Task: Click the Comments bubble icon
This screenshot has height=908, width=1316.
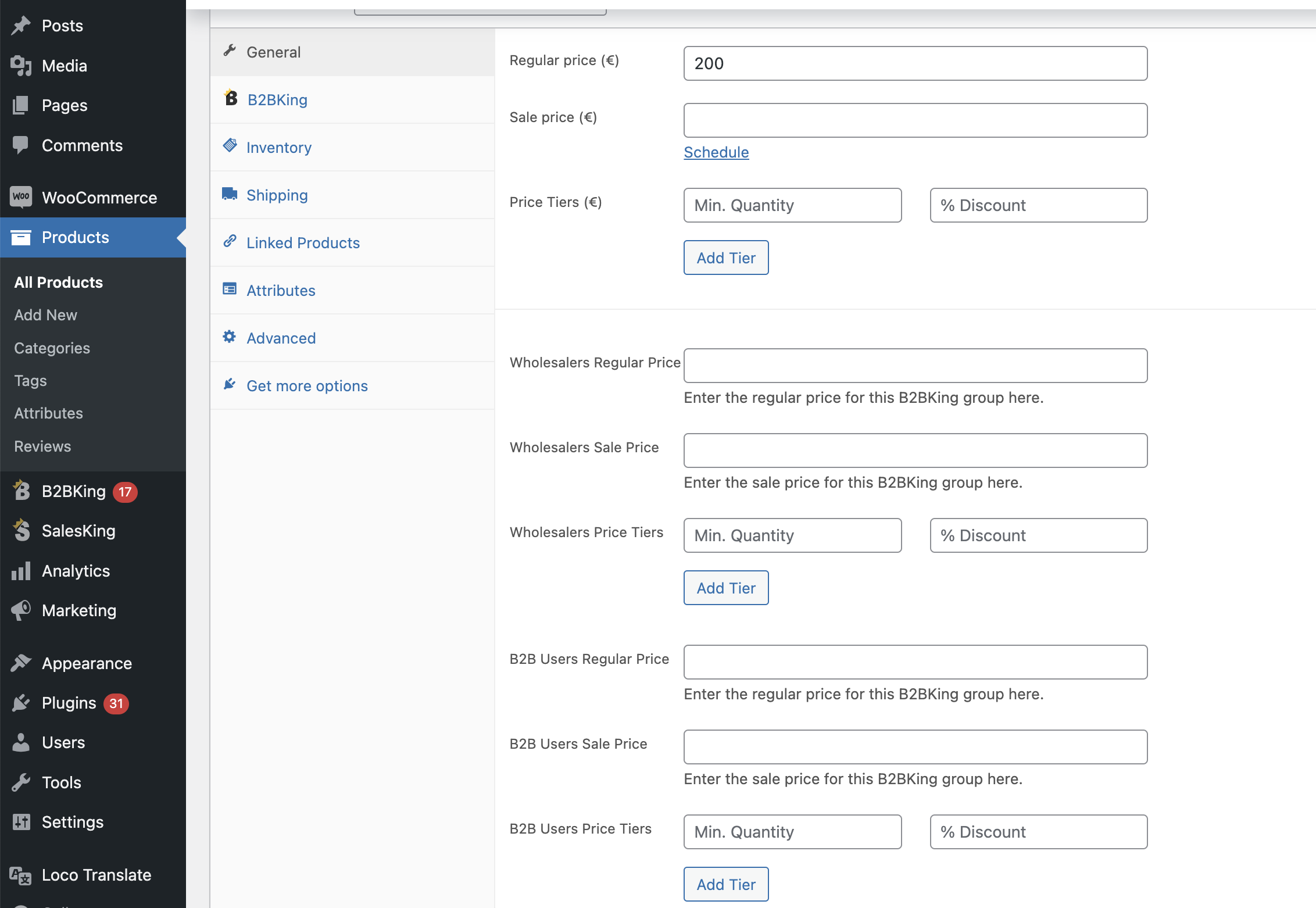Action: (21, 145)
